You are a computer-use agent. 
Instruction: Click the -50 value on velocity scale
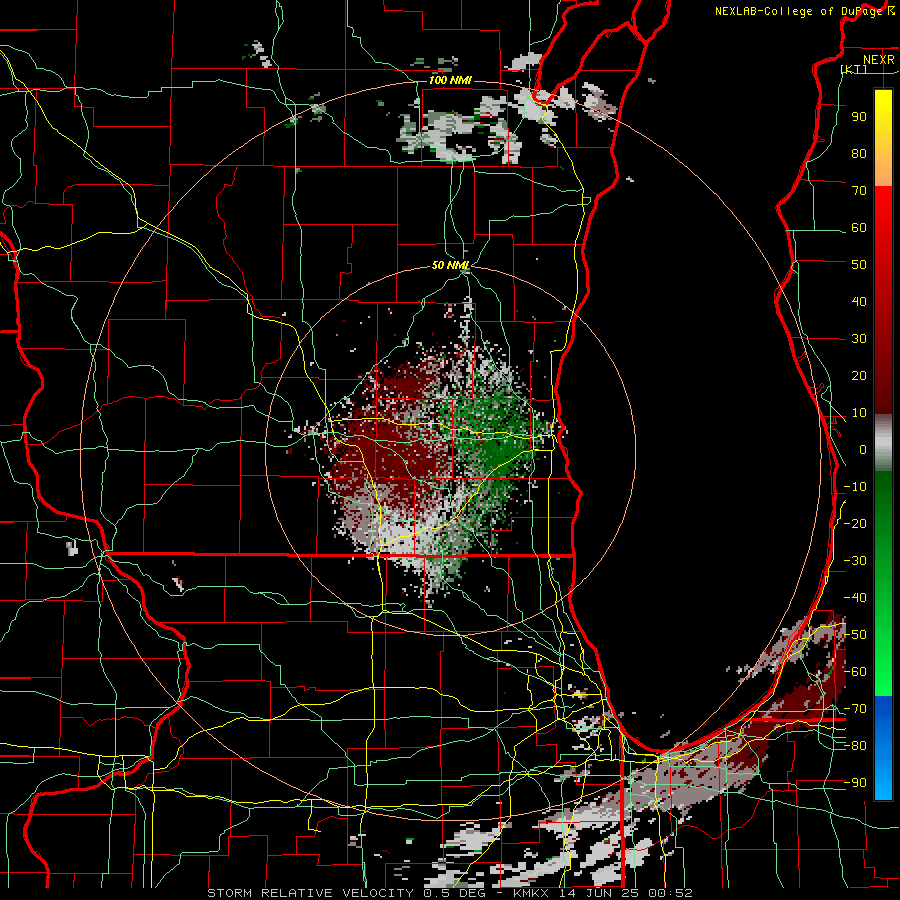point(855,635)
